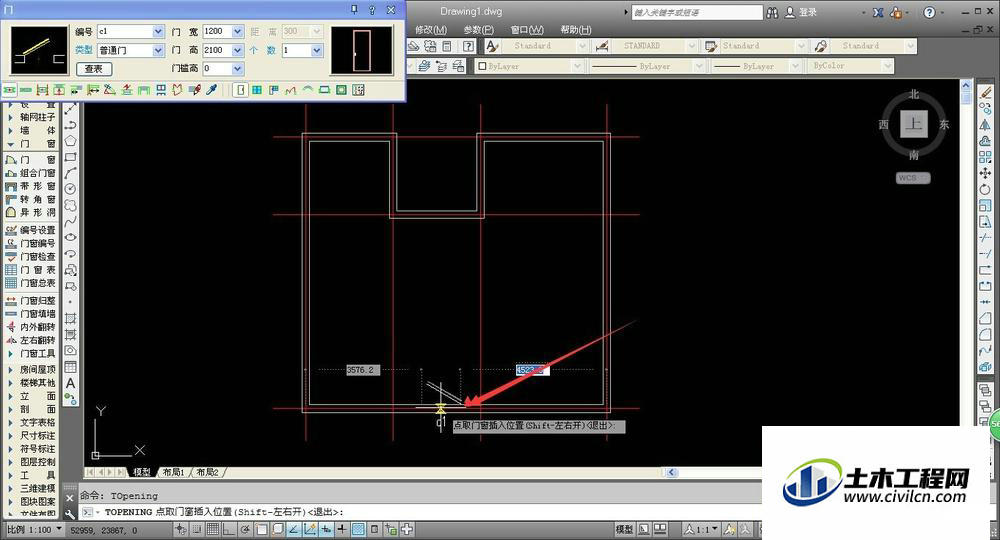
Task: Toggle ortho mode in status bar
Action: (x=228, y=529)
